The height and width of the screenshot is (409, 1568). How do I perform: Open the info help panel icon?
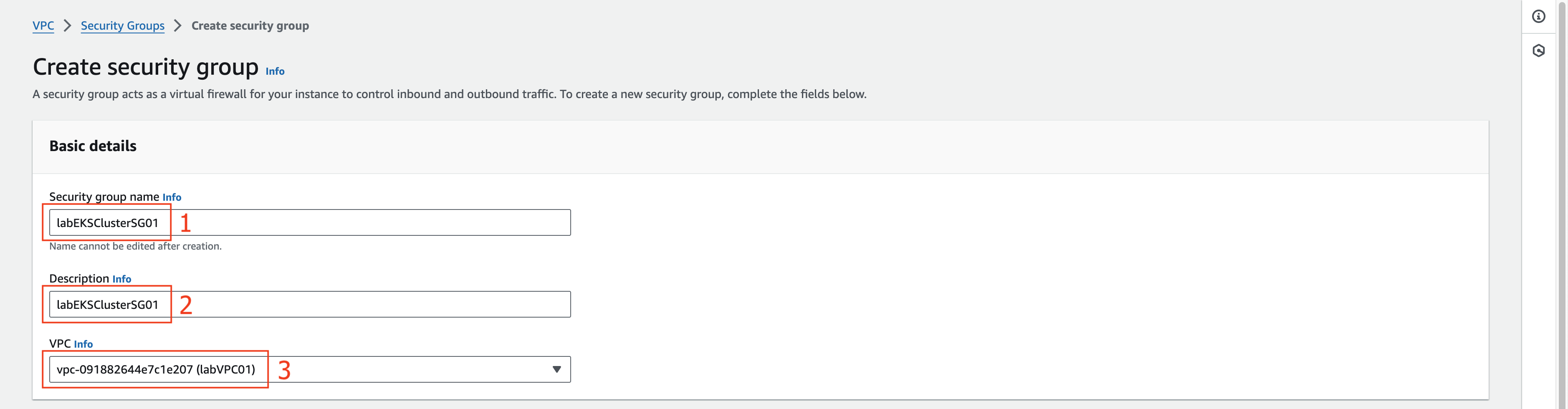pyautogui.click(x=1538, y=16)
